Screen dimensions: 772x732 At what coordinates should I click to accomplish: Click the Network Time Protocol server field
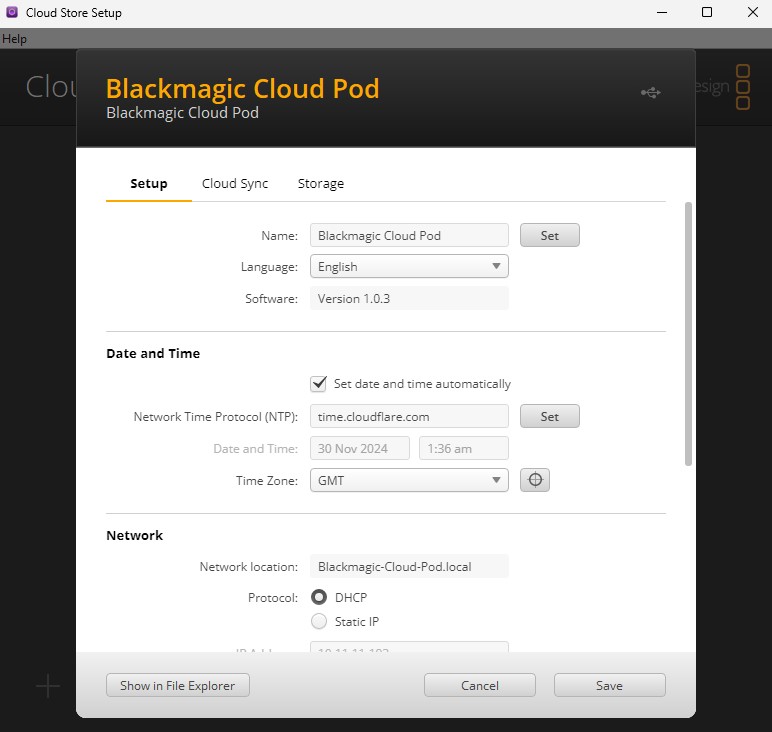click(409, 416)
